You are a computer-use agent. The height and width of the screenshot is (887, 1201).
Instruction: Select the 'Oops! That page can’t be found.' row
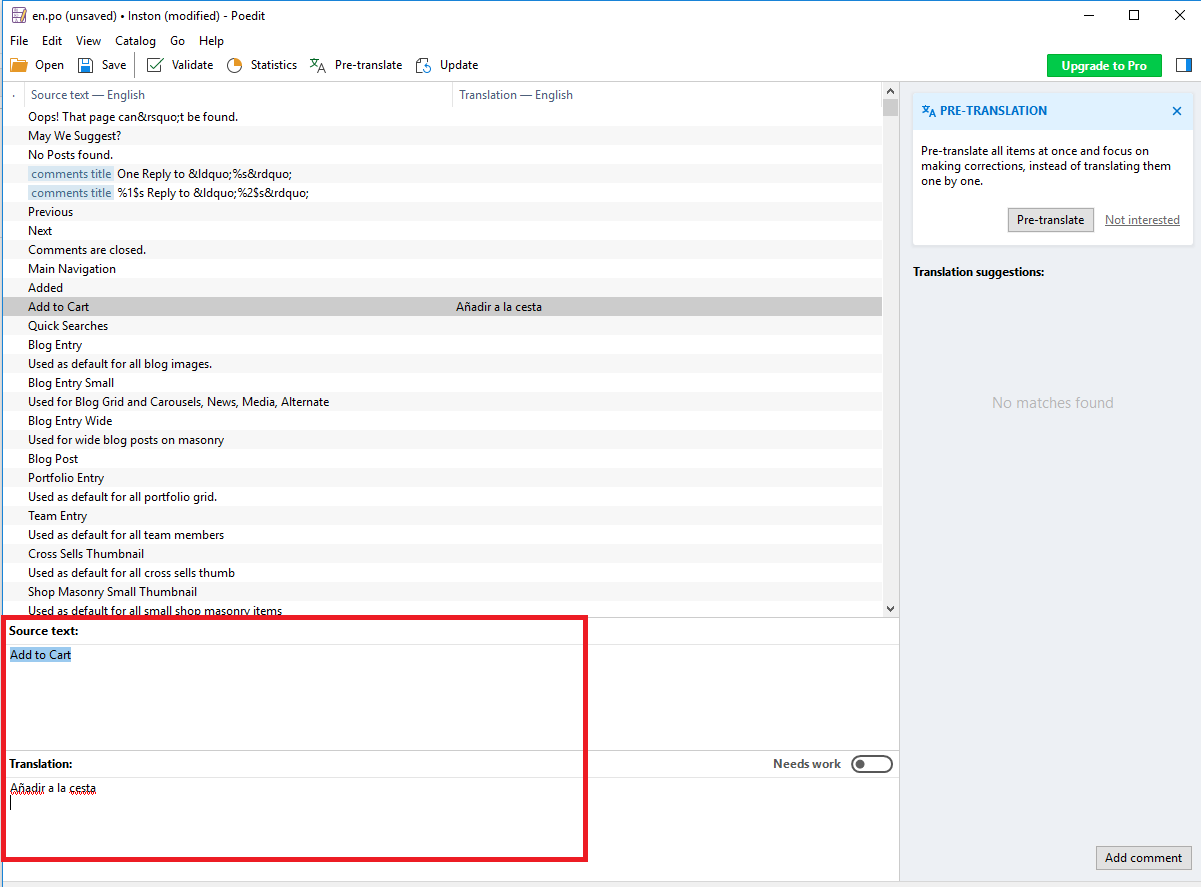click(x=442, y=117)
